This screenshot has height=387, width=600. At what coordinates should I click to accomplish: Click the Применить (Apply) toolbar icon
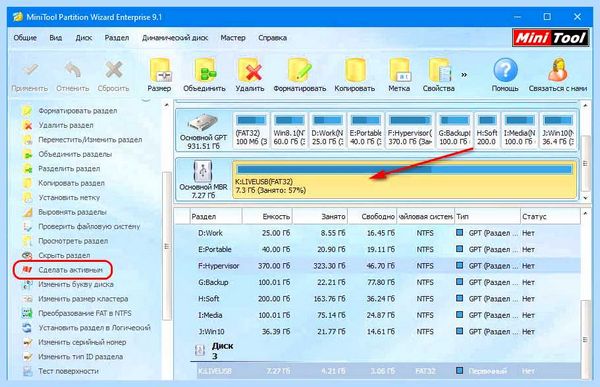30,76
